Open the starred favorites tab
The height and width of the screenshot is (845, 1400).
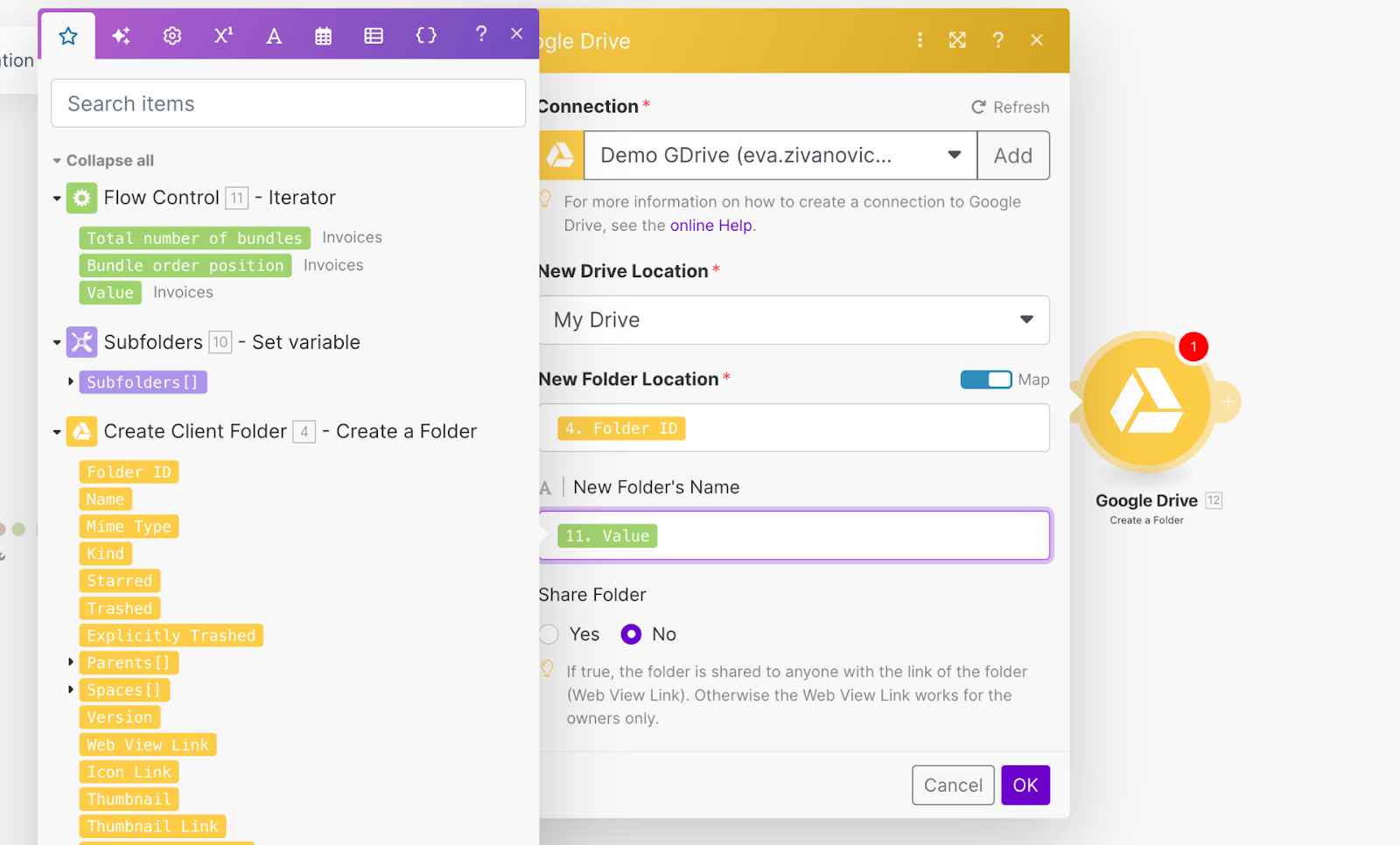pyautogui.click(x=68, y=36)
